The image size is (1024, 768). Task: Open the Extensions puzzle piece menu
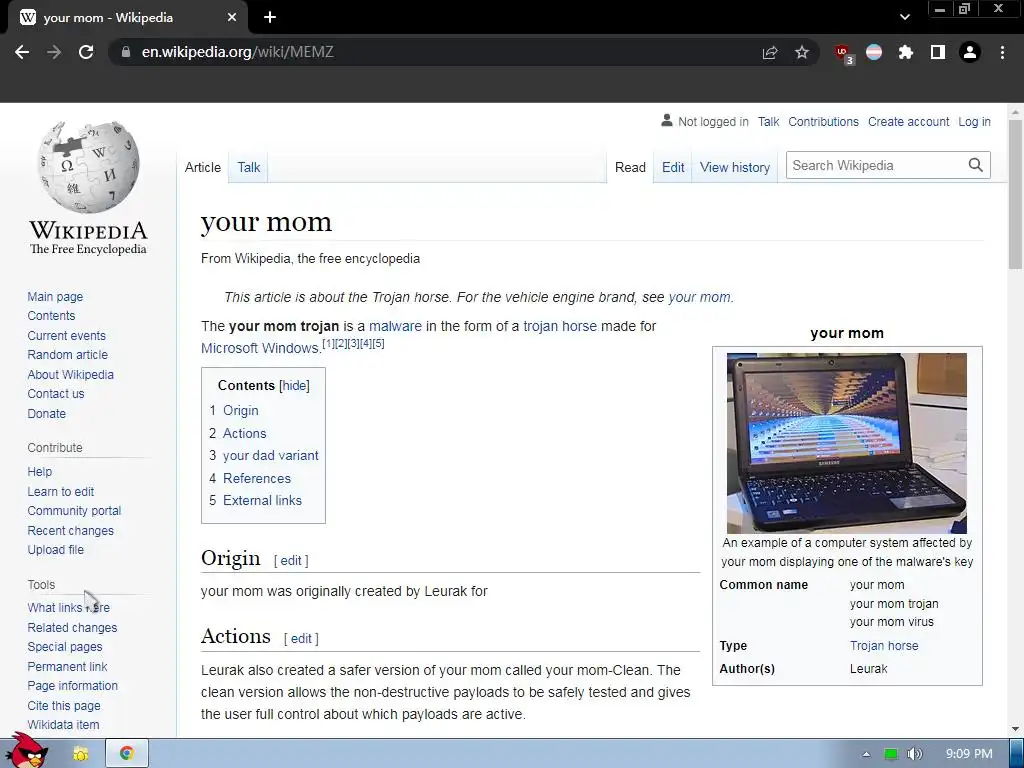906,52
